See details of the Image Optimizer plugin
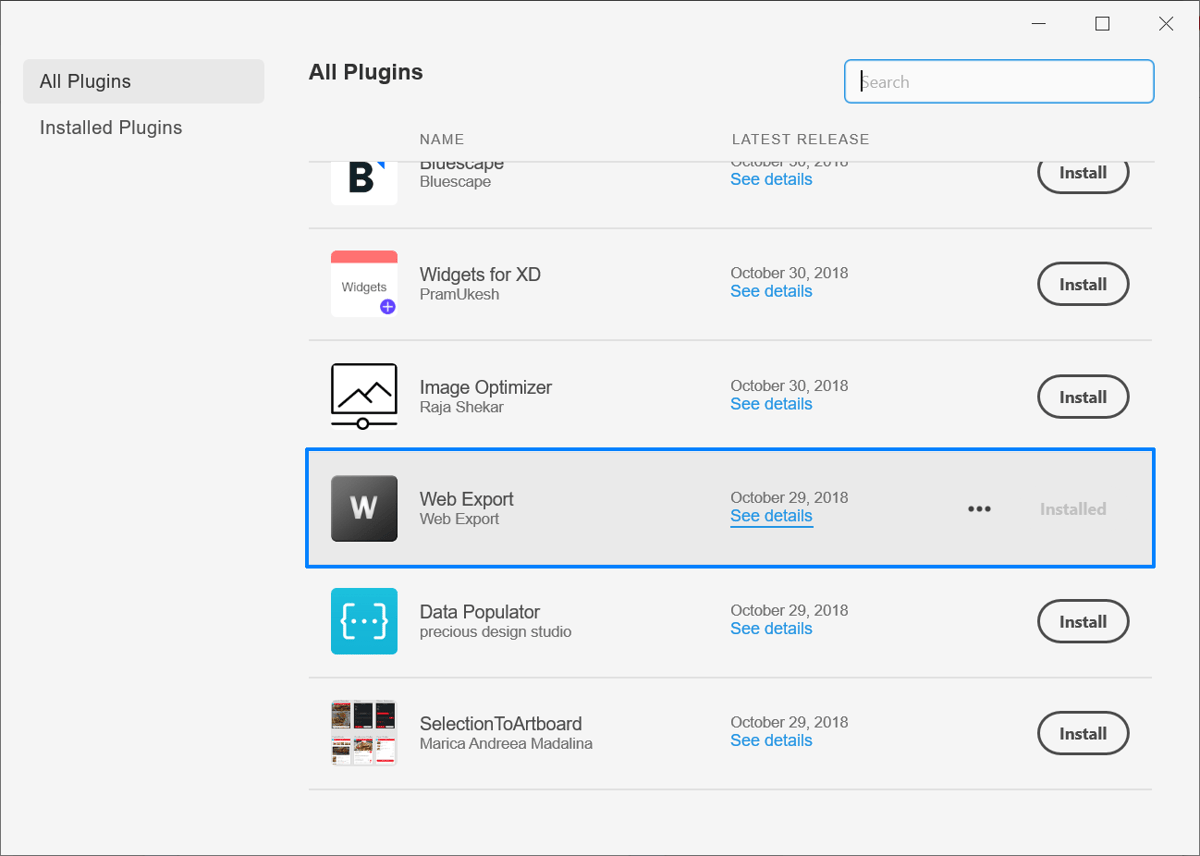The height and width of the screenshot is (856, 1200). [771, 403]
